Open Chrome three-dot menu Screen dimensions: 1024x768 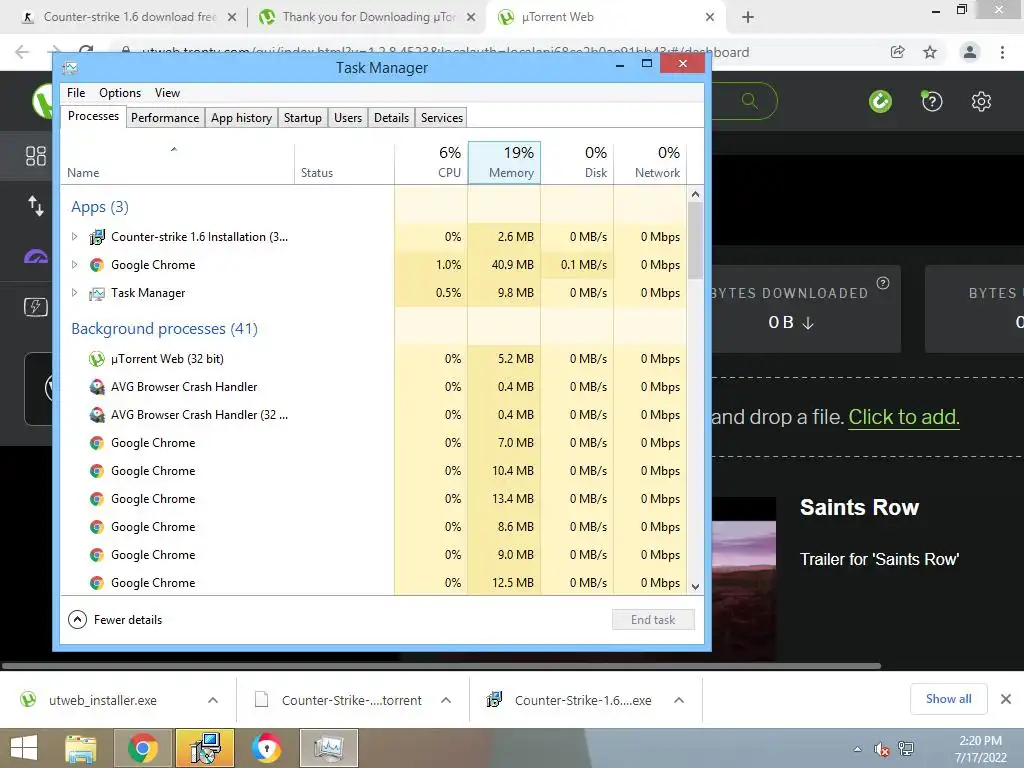(x=1002, y=52)
